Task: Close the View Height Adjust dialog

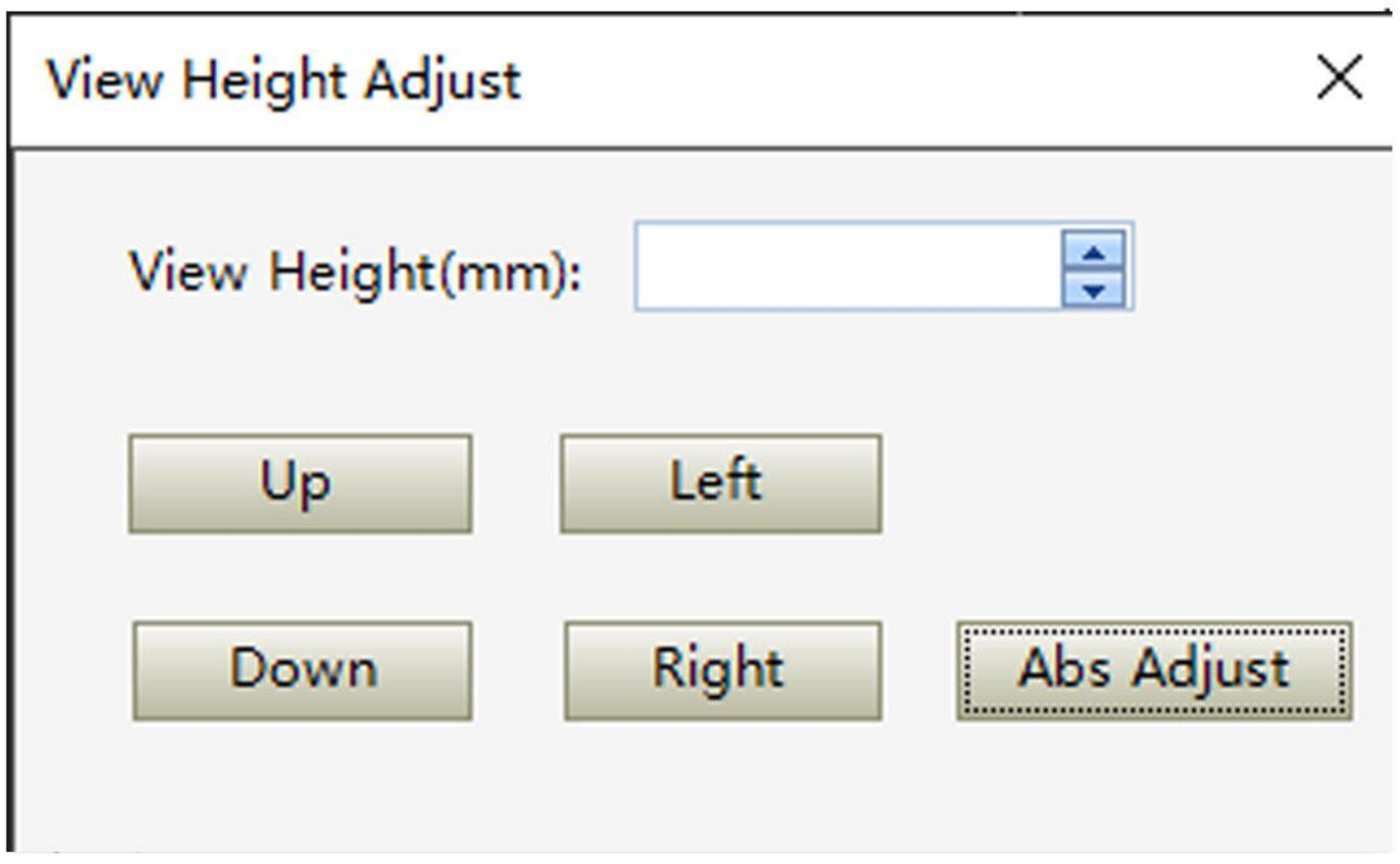Action: [x=1339, y=77]
